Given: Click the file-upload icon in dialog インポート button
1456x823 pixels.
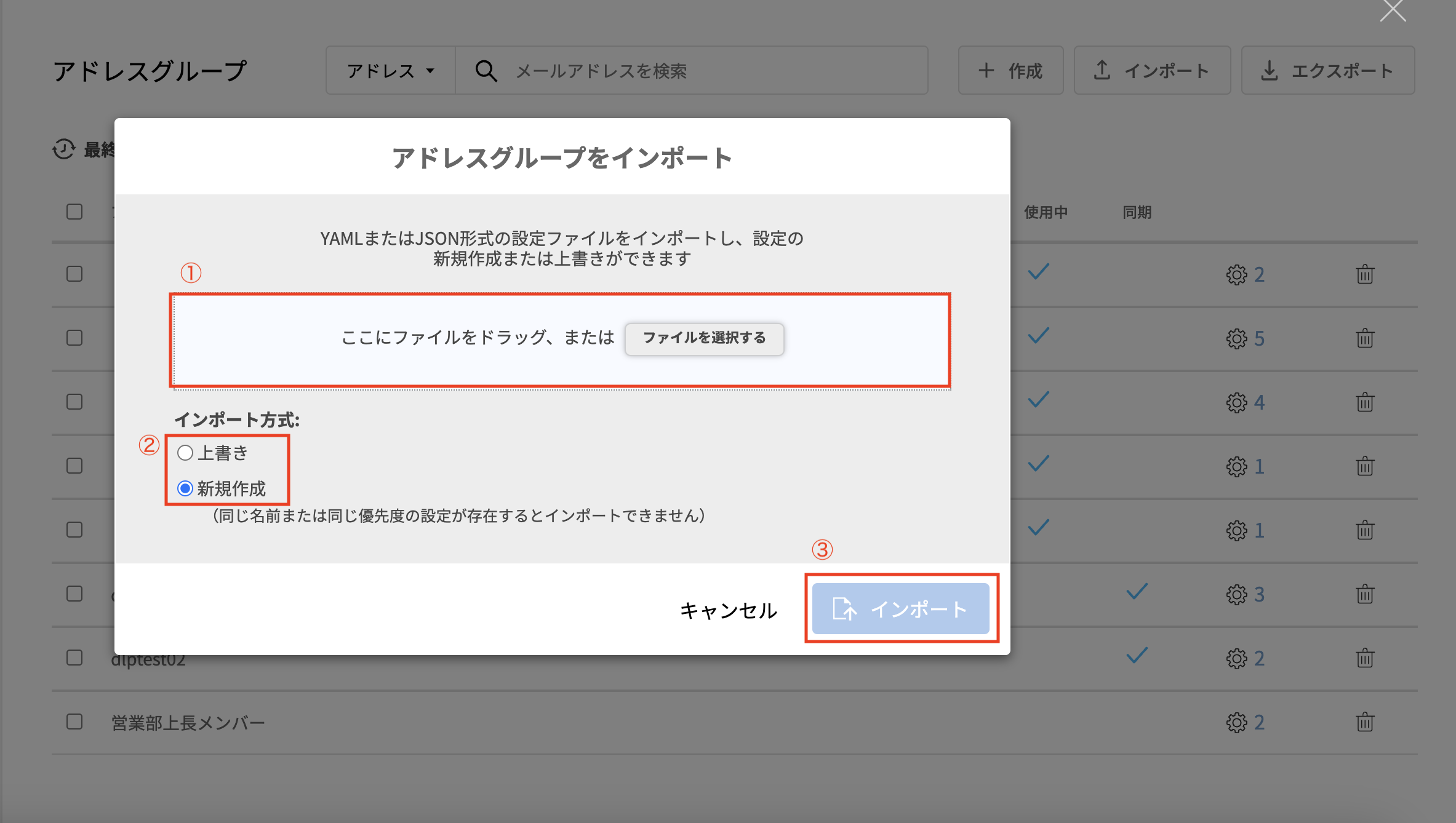Looking at the screenshot, I should (x=844, y=609).
